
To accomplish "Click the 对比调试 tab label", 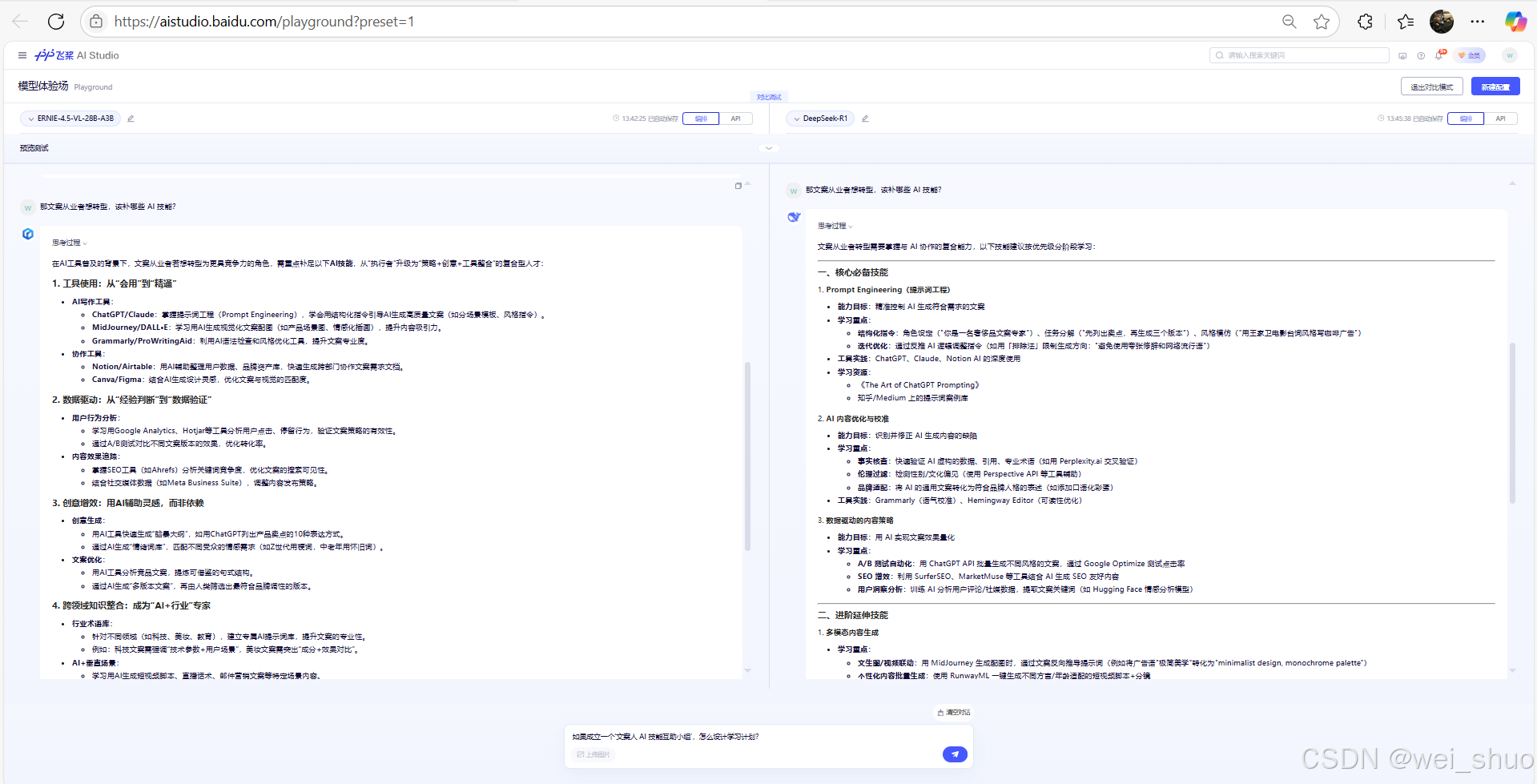I will [769, 97].
